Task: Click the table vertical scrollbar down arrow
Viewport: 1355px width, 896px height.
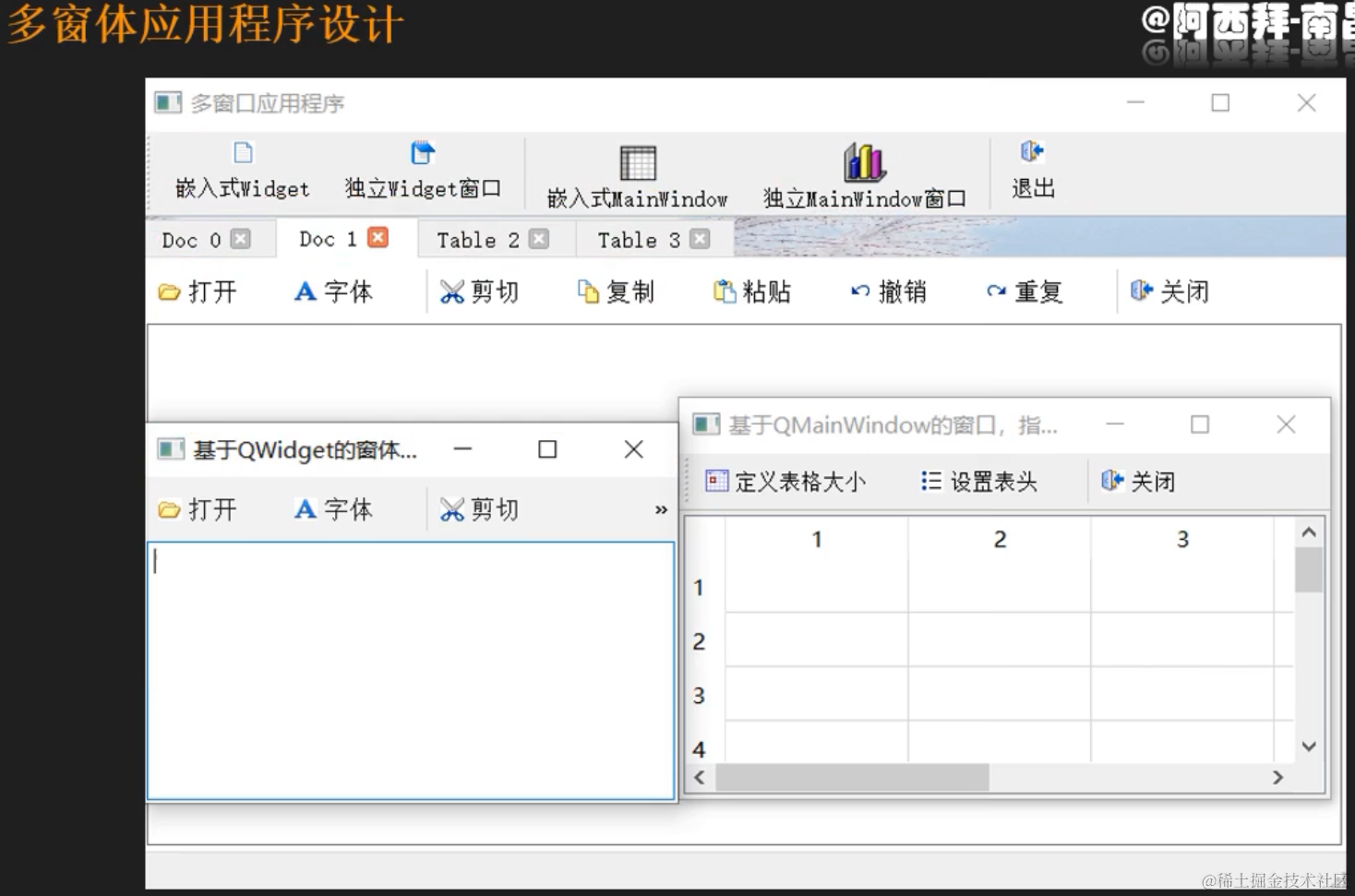Action: coord(1309,747)
